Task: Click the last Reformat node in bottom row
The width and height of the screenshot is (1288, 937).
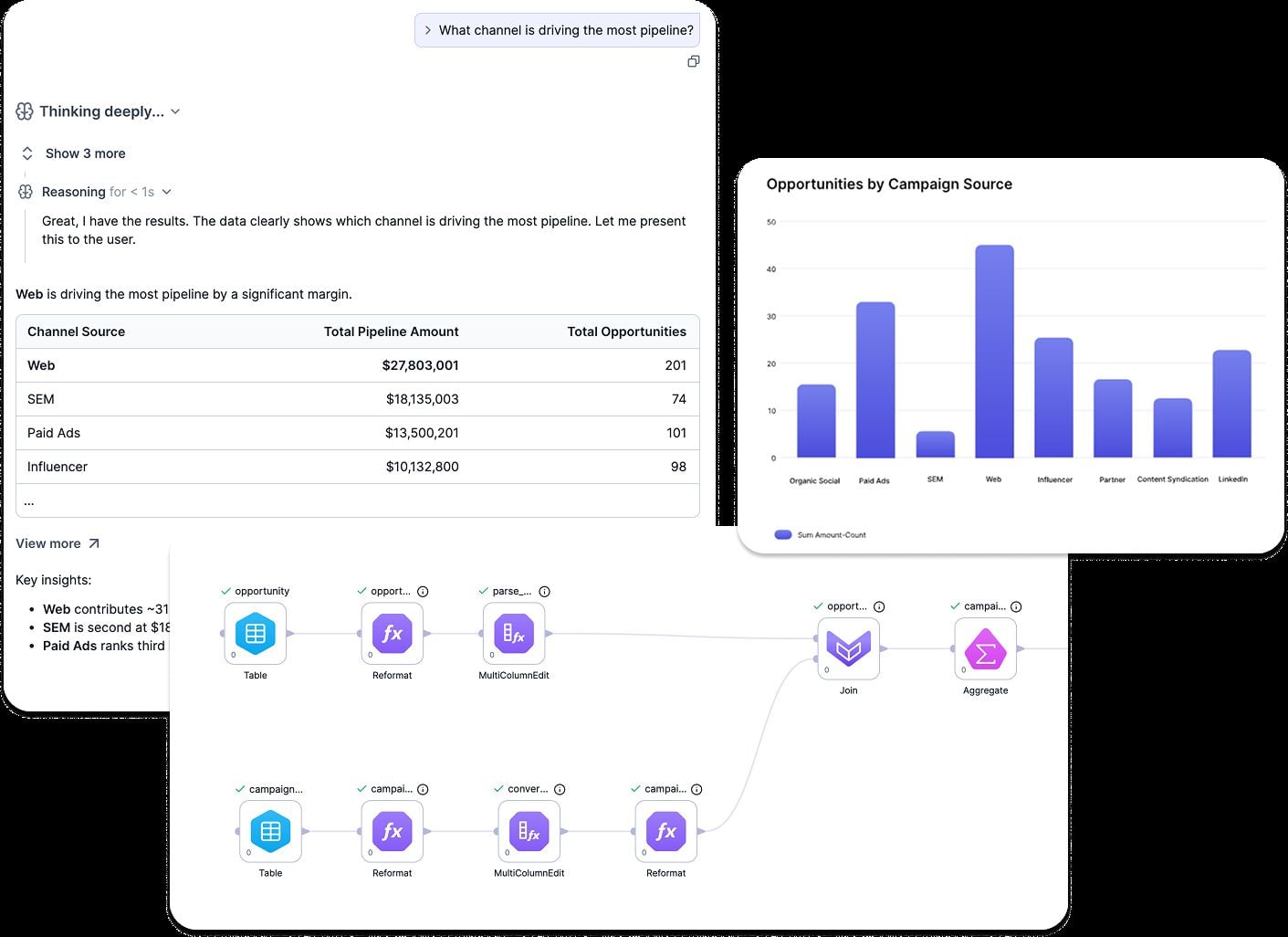Action: click(x=666, y=831)
